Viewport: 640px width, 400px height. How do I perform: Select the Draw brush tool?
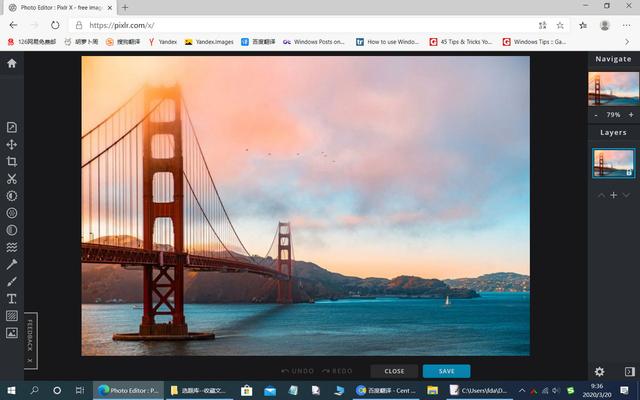pyautogui.click(x=12, y=281)
